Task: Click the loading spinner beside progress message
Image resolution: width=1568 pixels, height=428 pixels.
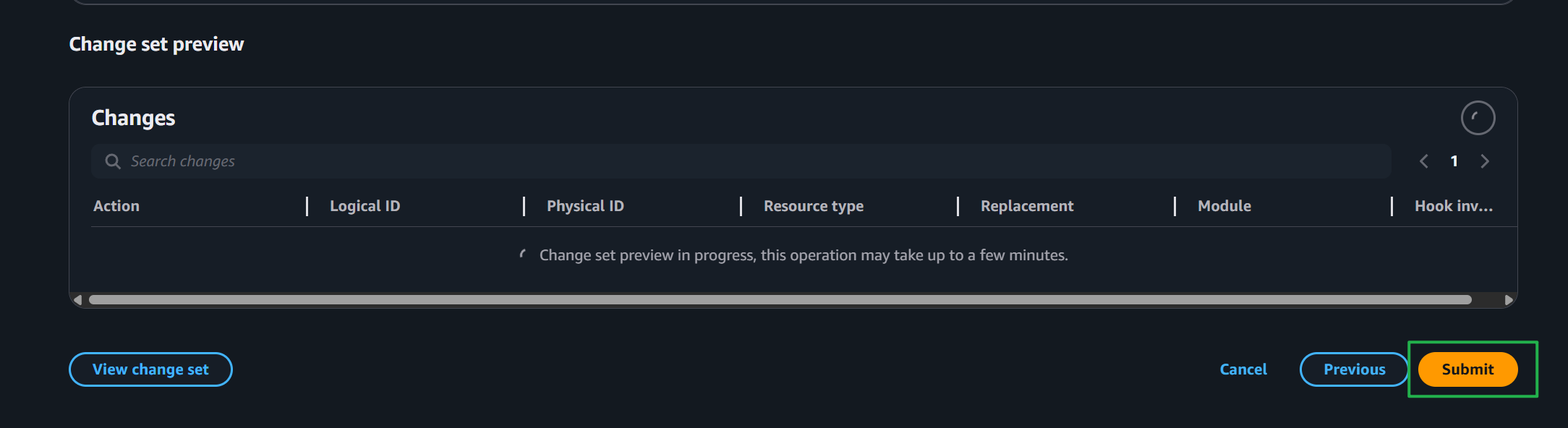Action: [523, 254]
